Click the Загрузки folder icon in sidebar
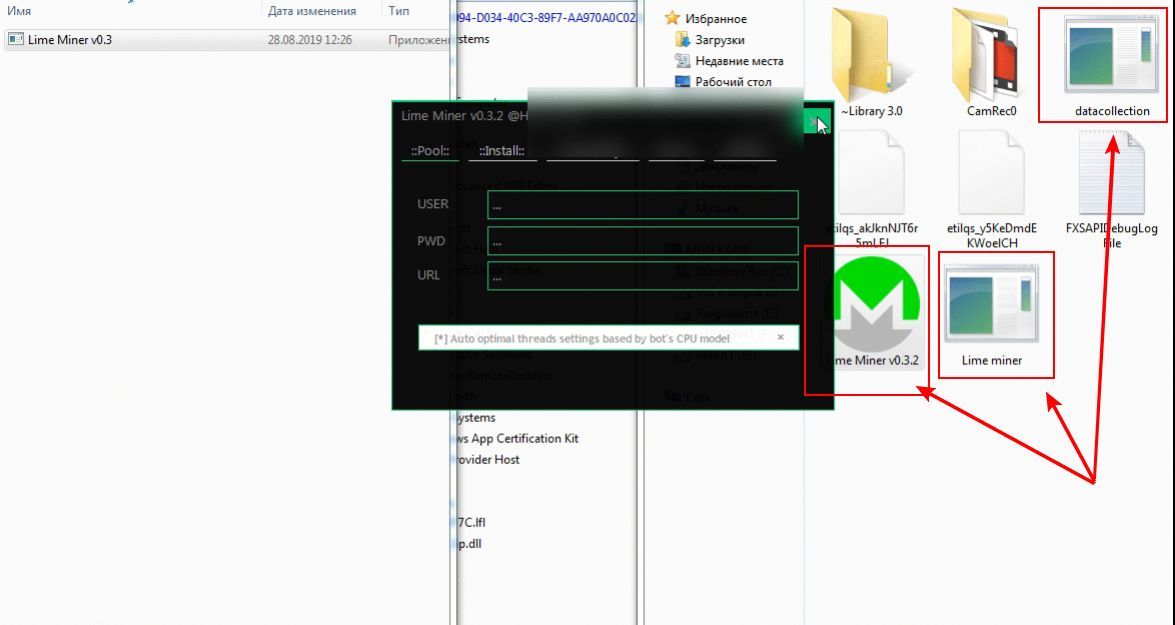The width and height of the screenshot is (1175, 625). [x=681, y=39]
